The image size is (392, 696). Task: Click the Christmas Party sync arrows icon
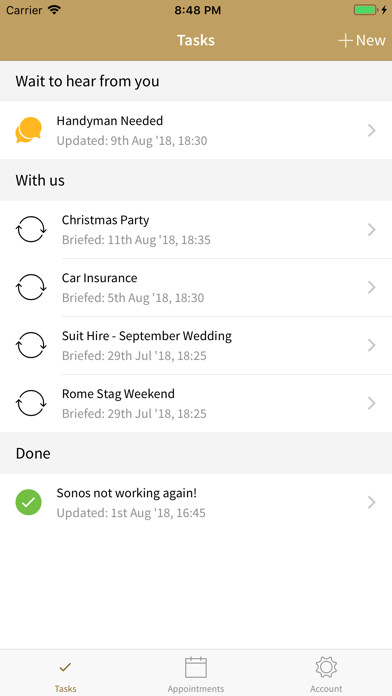click(31, 229)
